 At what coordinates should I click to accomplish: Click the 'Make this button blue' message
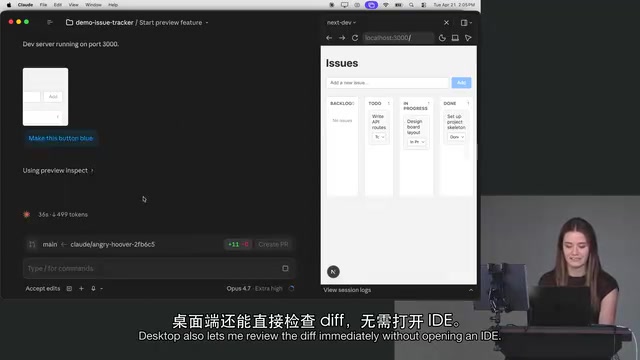[60, 138]
